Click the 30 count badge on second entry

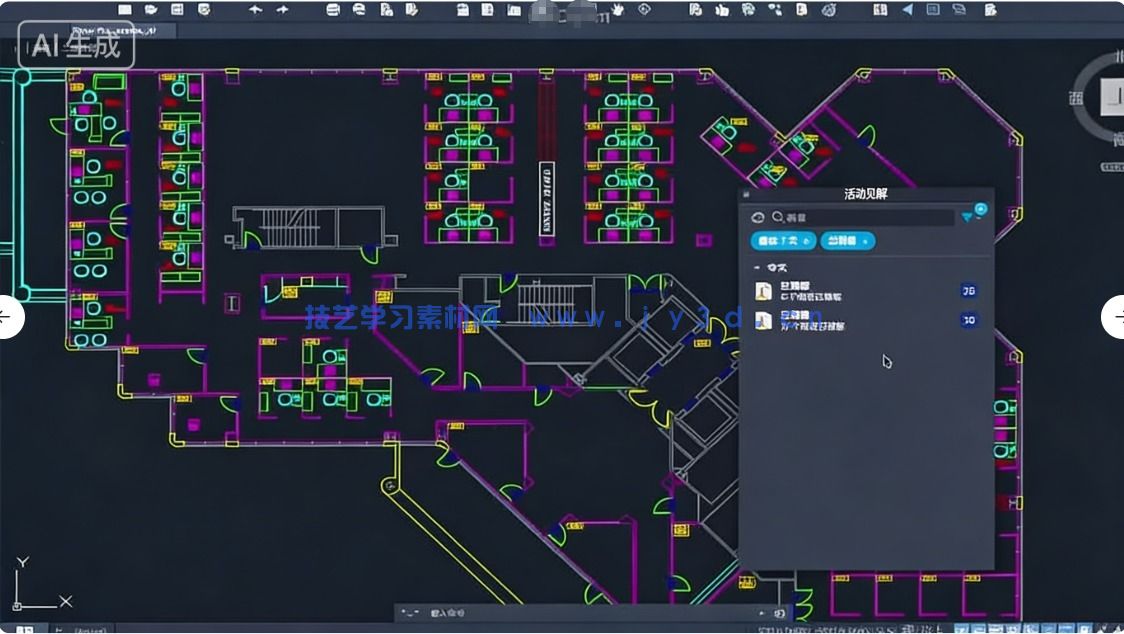[x=969, y=319]
